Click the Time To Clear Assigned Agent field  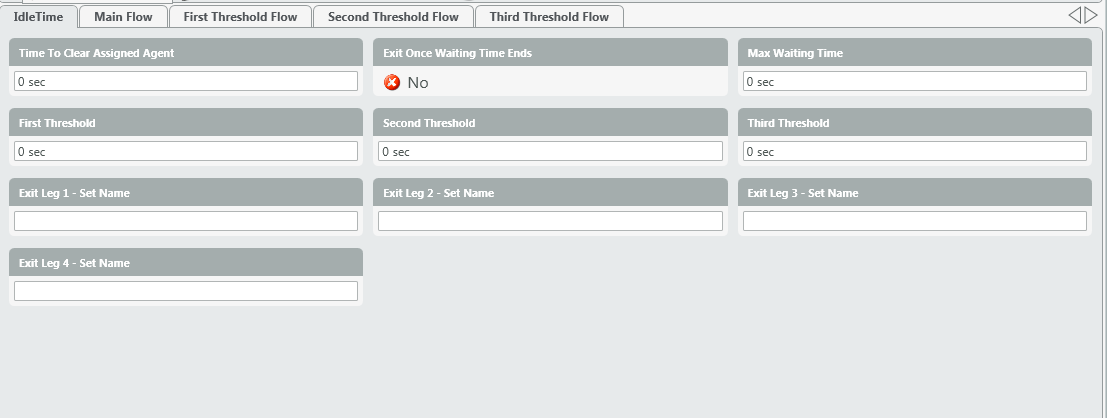(x=186, y=82)
